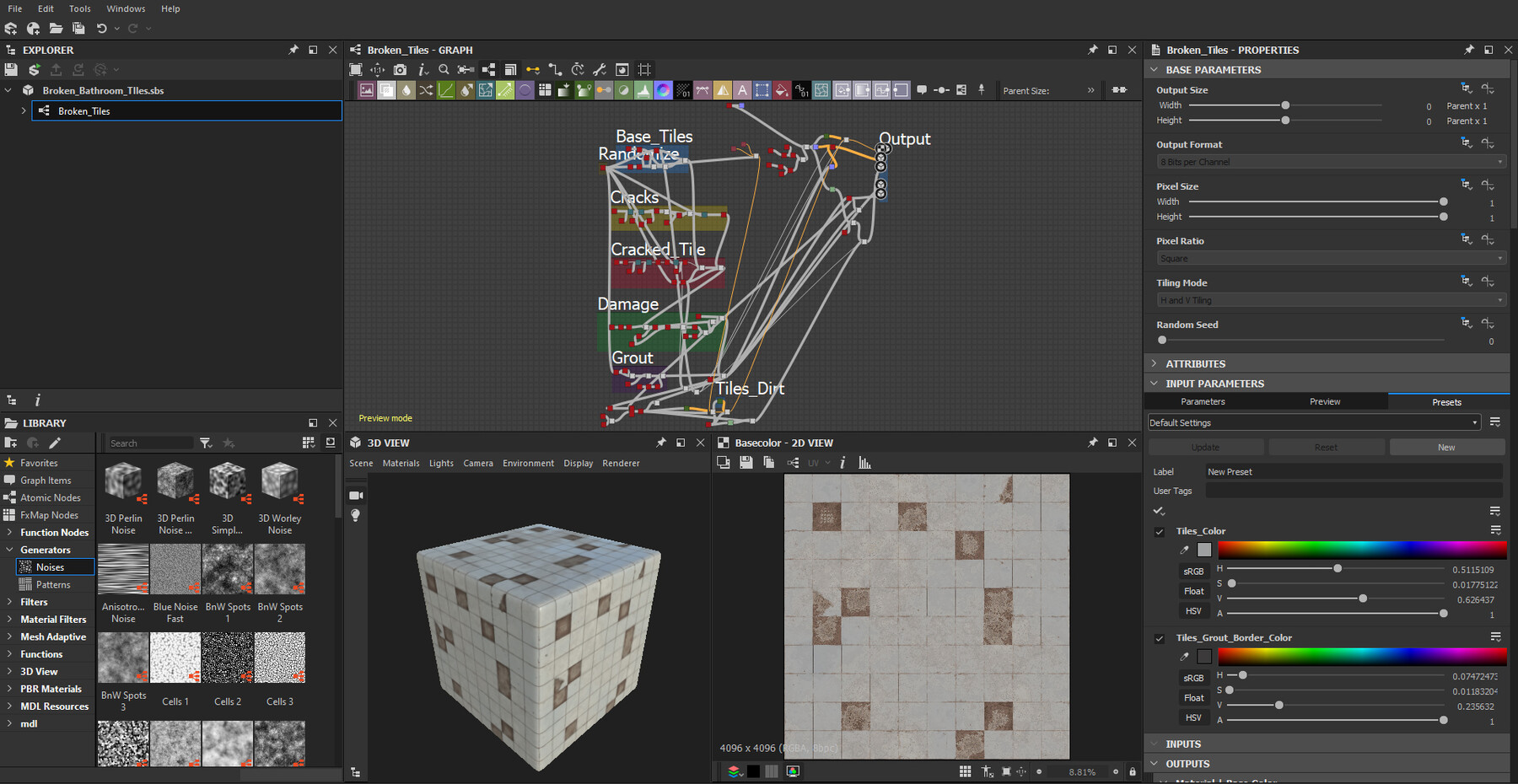Uncheck the Tiles_Color preset checkbox
The height and width of the screenshot is (784, 1518).
point(1160,532)
